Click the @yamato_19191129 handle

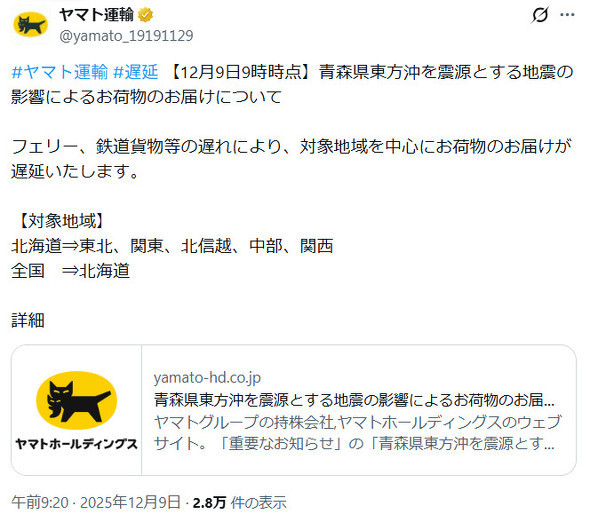(126, 36)
